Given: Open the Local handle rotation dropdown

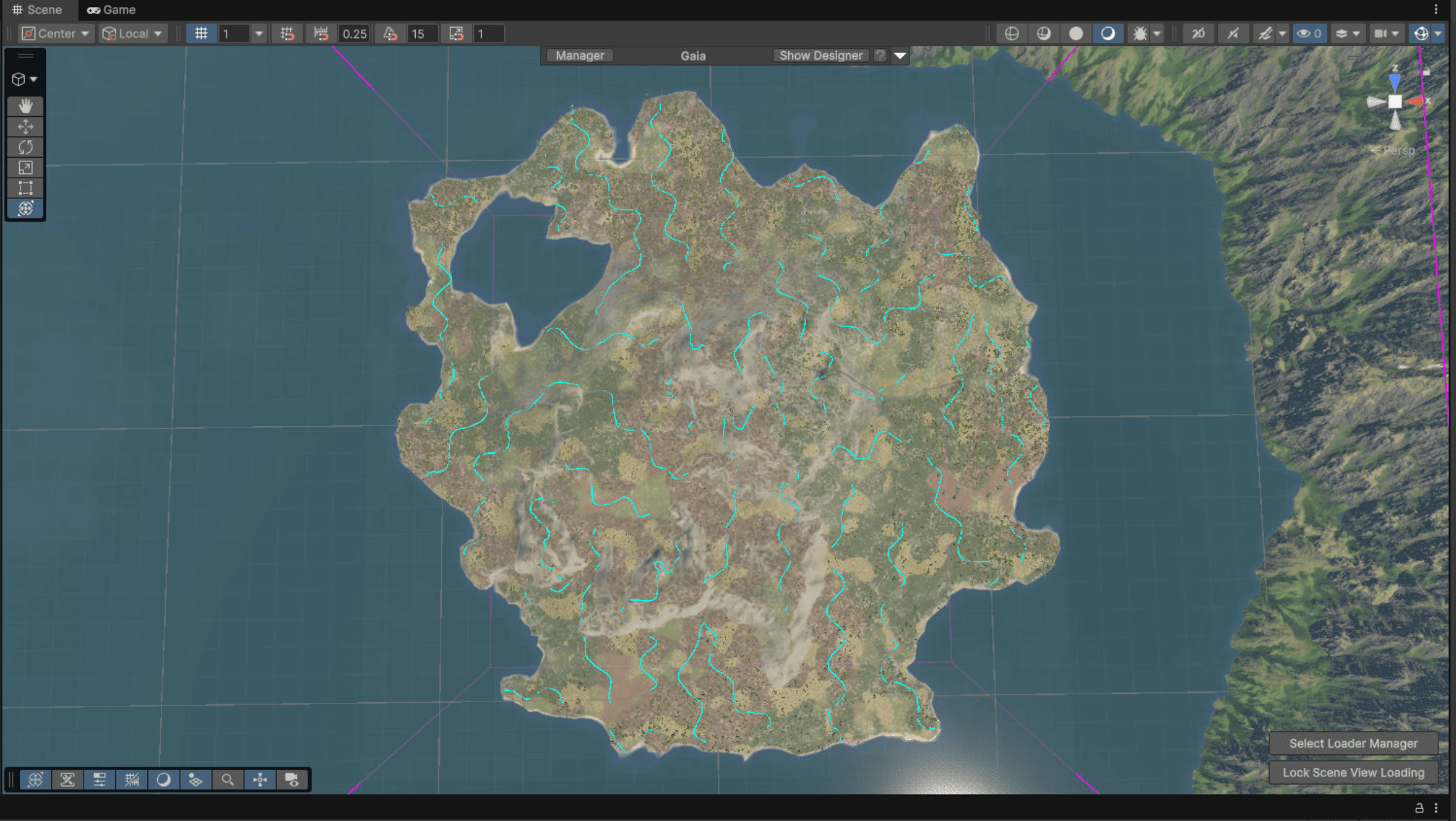Looking at the screenshot, I should 132,33.
